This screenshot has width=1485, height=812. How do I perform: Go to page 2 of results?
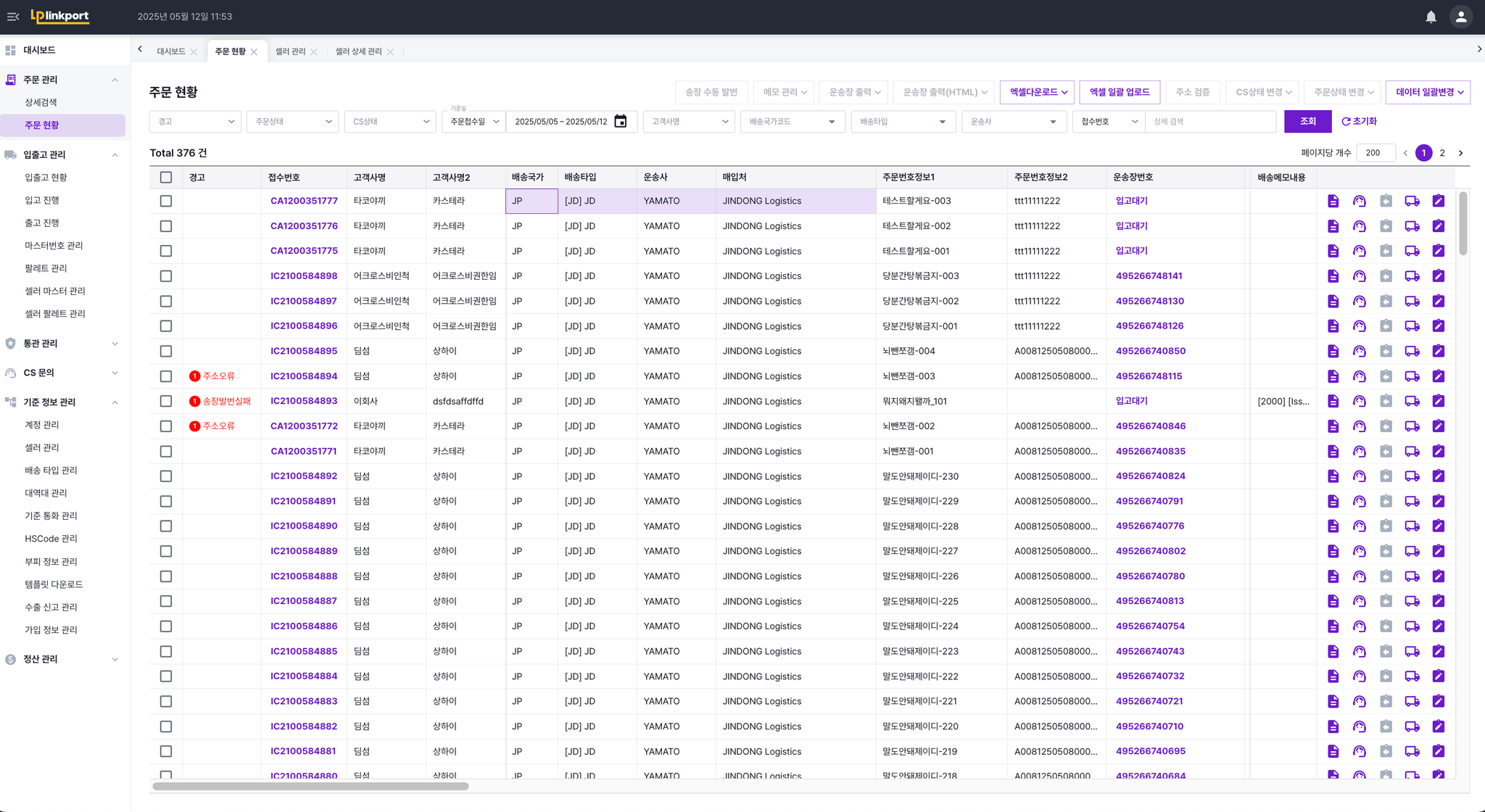pyautogui.click(x=1442, y=153)
